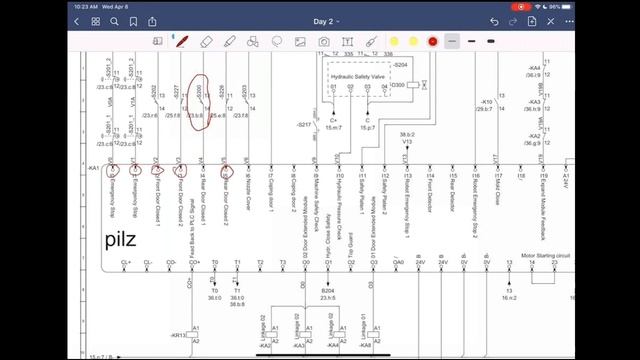This screenshot has width=640, height=360.
Task: Select the Camera tool
Action: click(324, 42)
